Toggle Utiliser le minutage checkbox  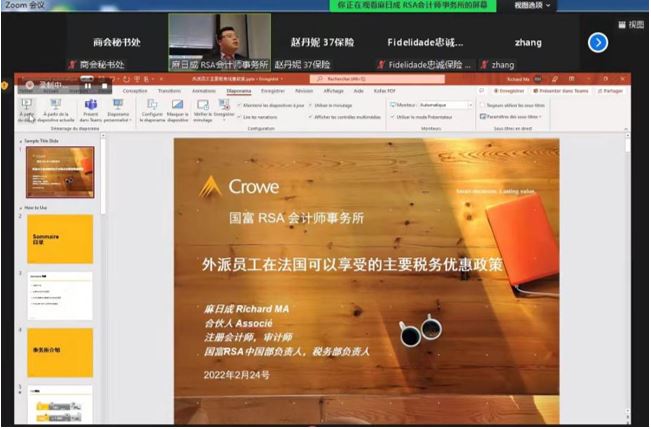click(x=313, y=104)
